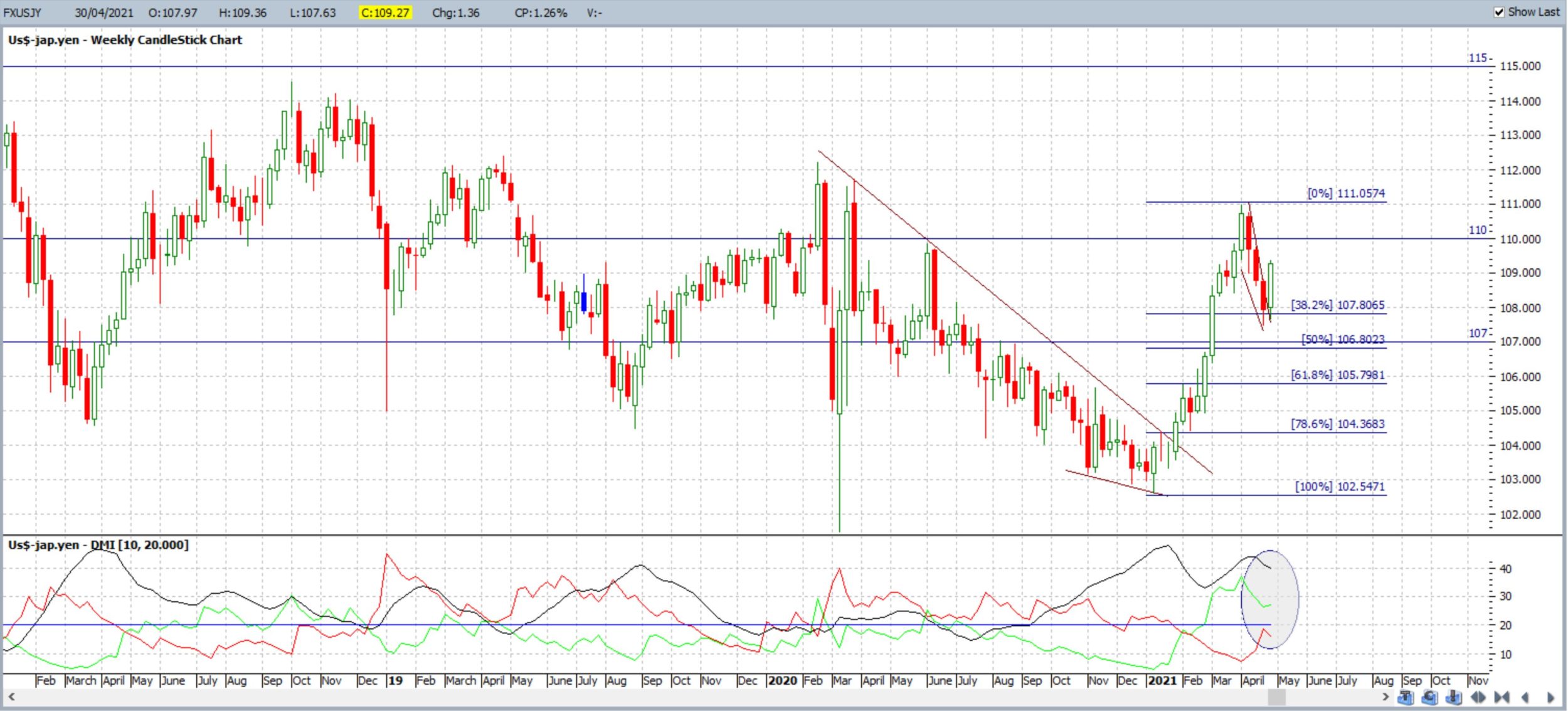1568x711 pixels.
Task: Shift chart right with the right triangle icon
Action: 1550,697
